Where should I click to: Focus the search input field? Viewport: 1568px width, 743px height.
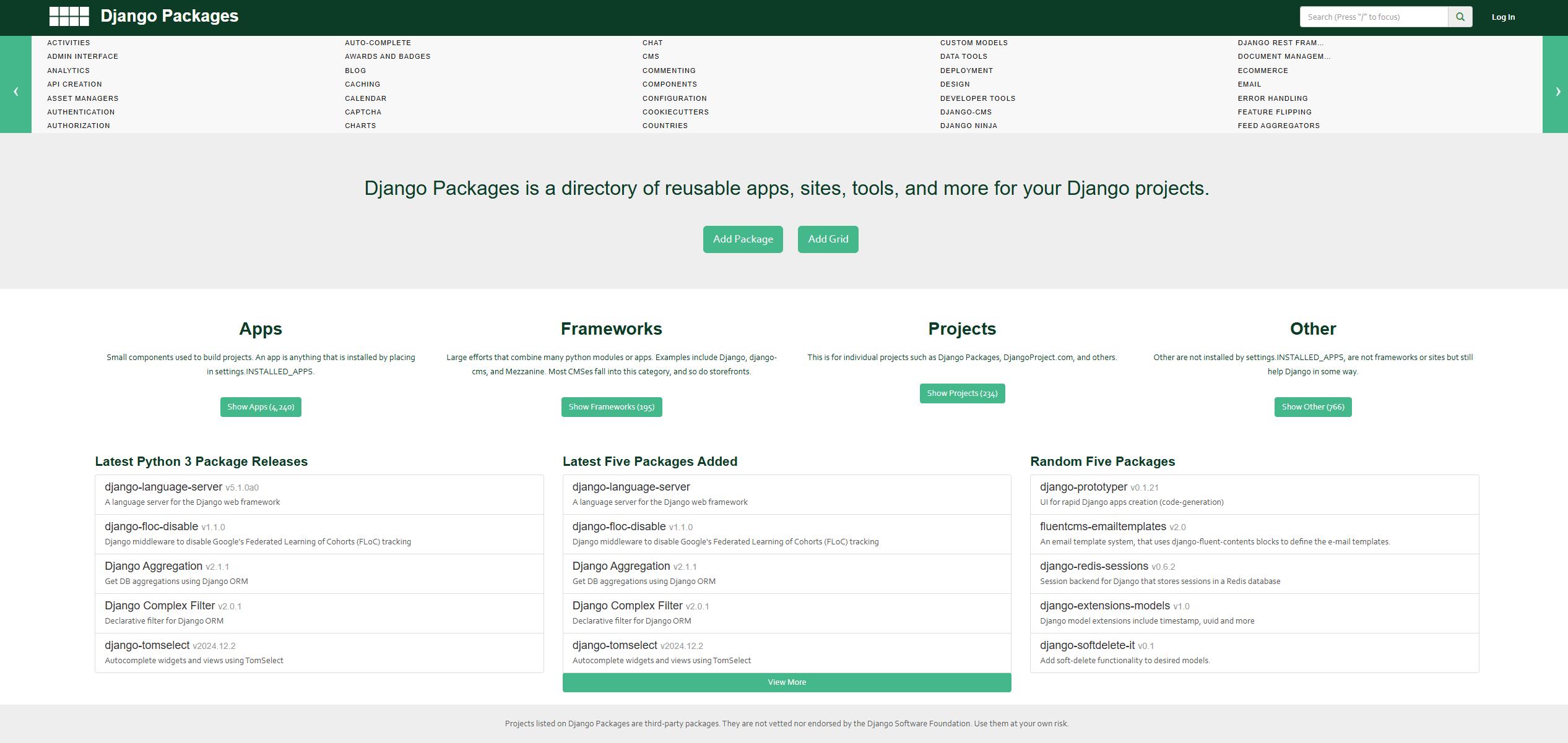(1374, 17)
